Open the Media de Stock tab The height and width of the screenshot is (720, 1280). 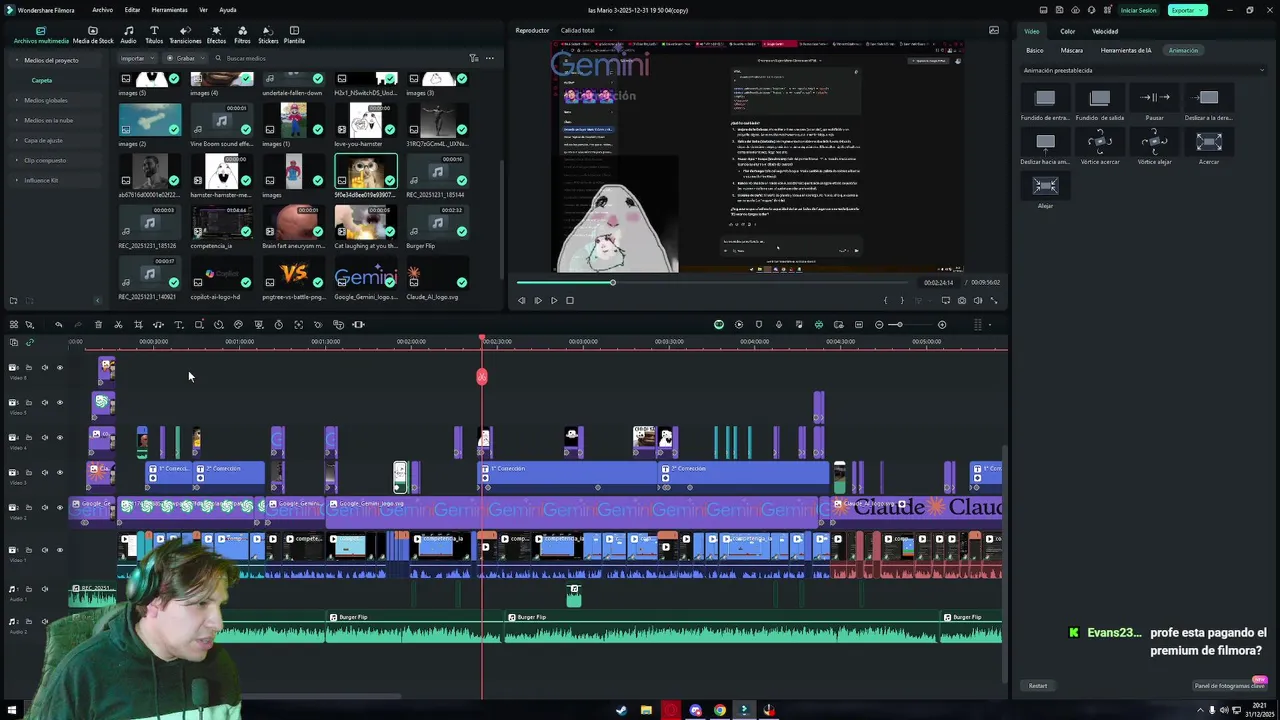click(93, 35)
